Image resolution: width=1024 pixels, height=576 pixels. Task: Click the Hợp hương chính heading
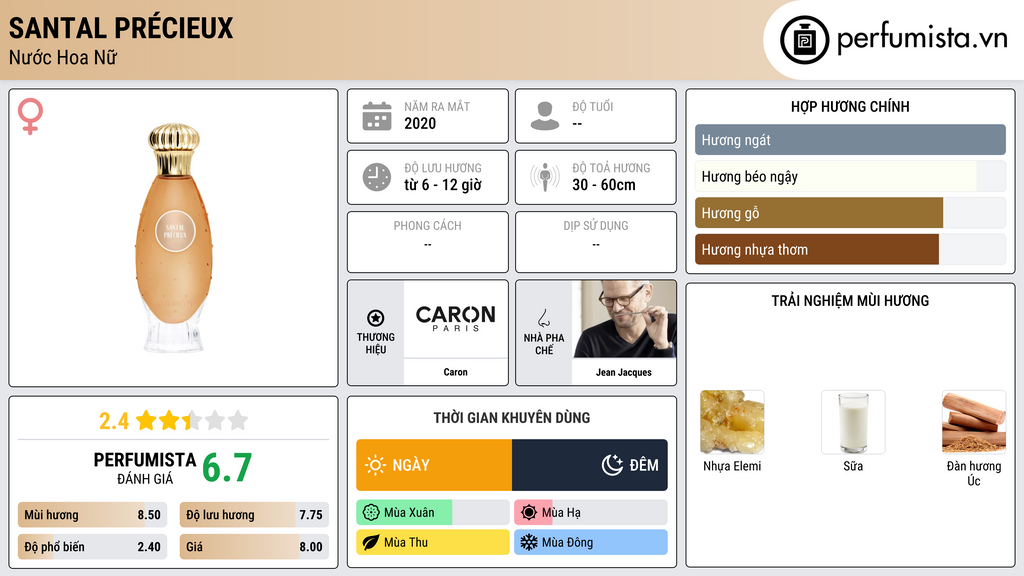pyautogui.click(x=850, y=106)
